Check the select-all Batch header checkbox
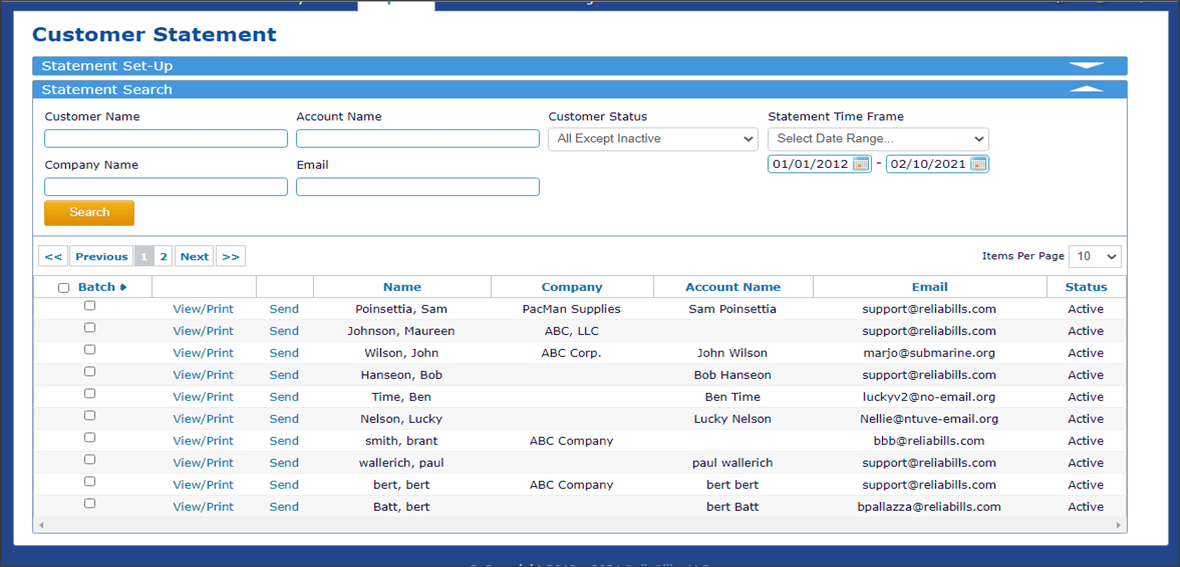 click(x=64, y=288)
